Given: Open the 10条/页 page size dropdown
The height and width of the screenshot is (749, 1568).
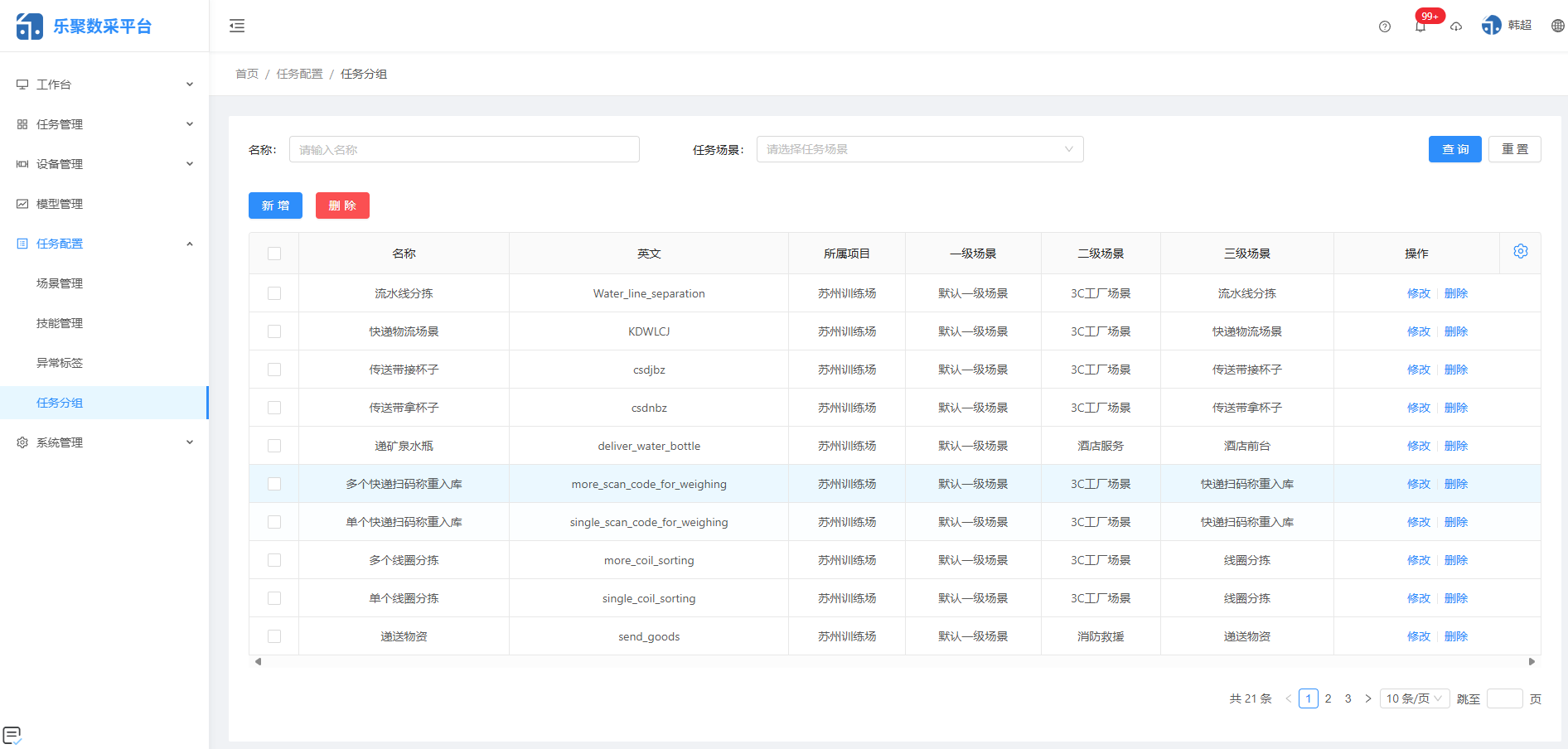Looking at the screenshot, I should tap(1414, 698).
